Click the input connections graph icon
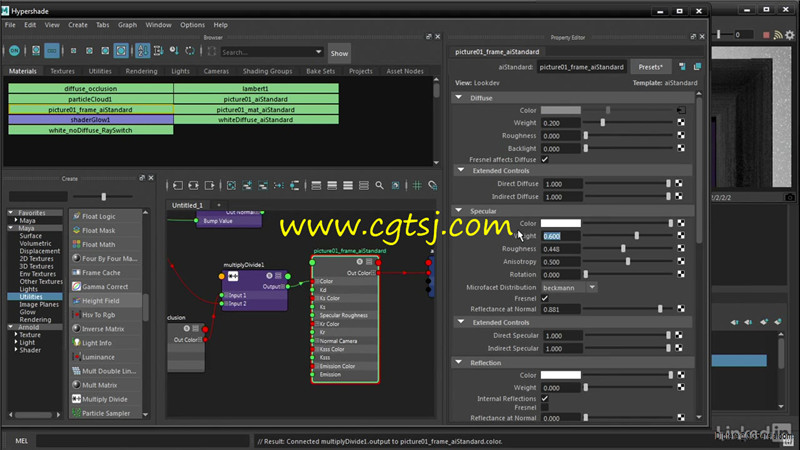Image resolution: width=800 pixels, height=450 pixels. click(x=178, y=185)
